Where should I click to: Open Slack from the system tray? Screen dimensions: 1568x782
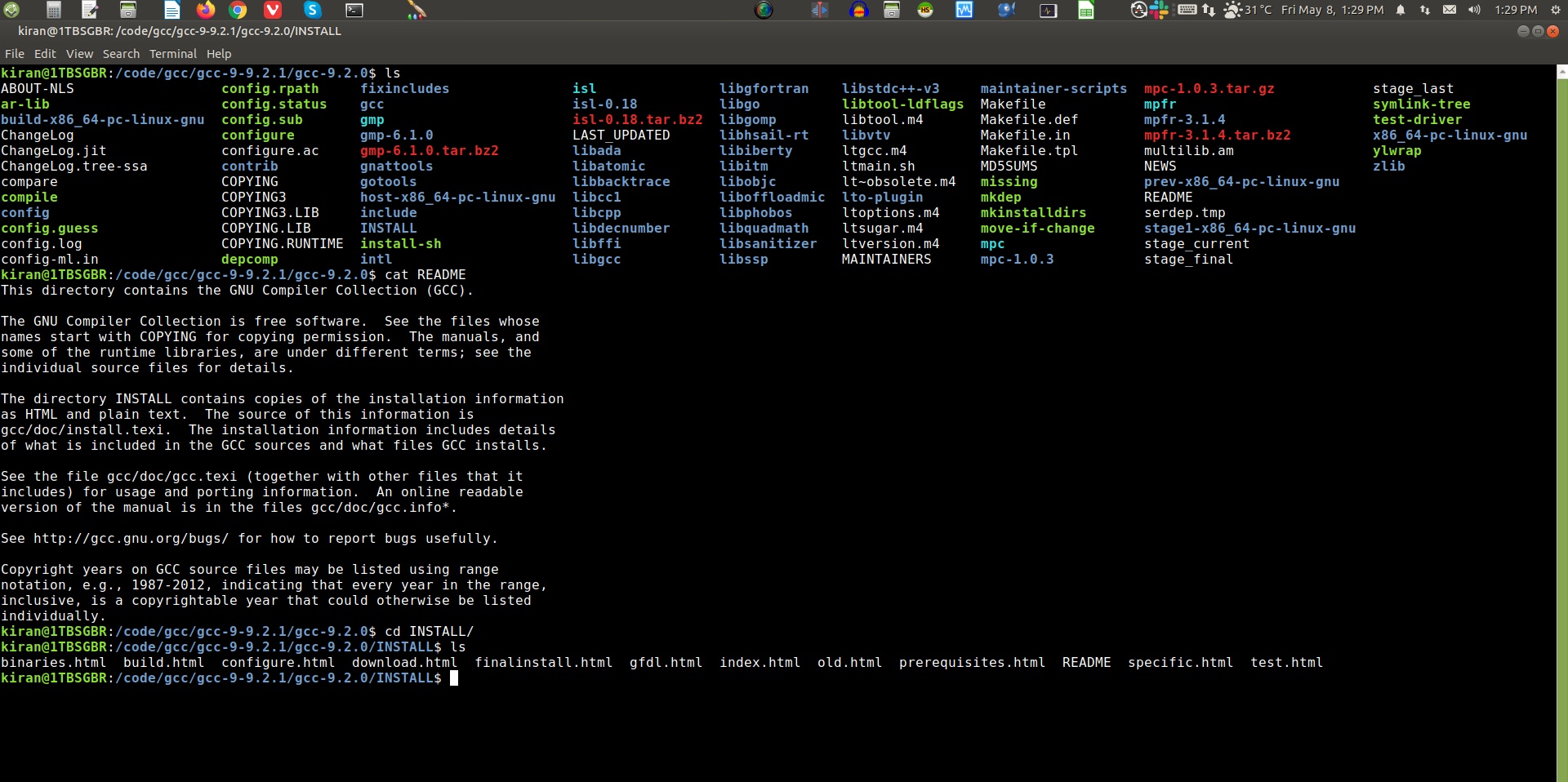coord(1159,10)
